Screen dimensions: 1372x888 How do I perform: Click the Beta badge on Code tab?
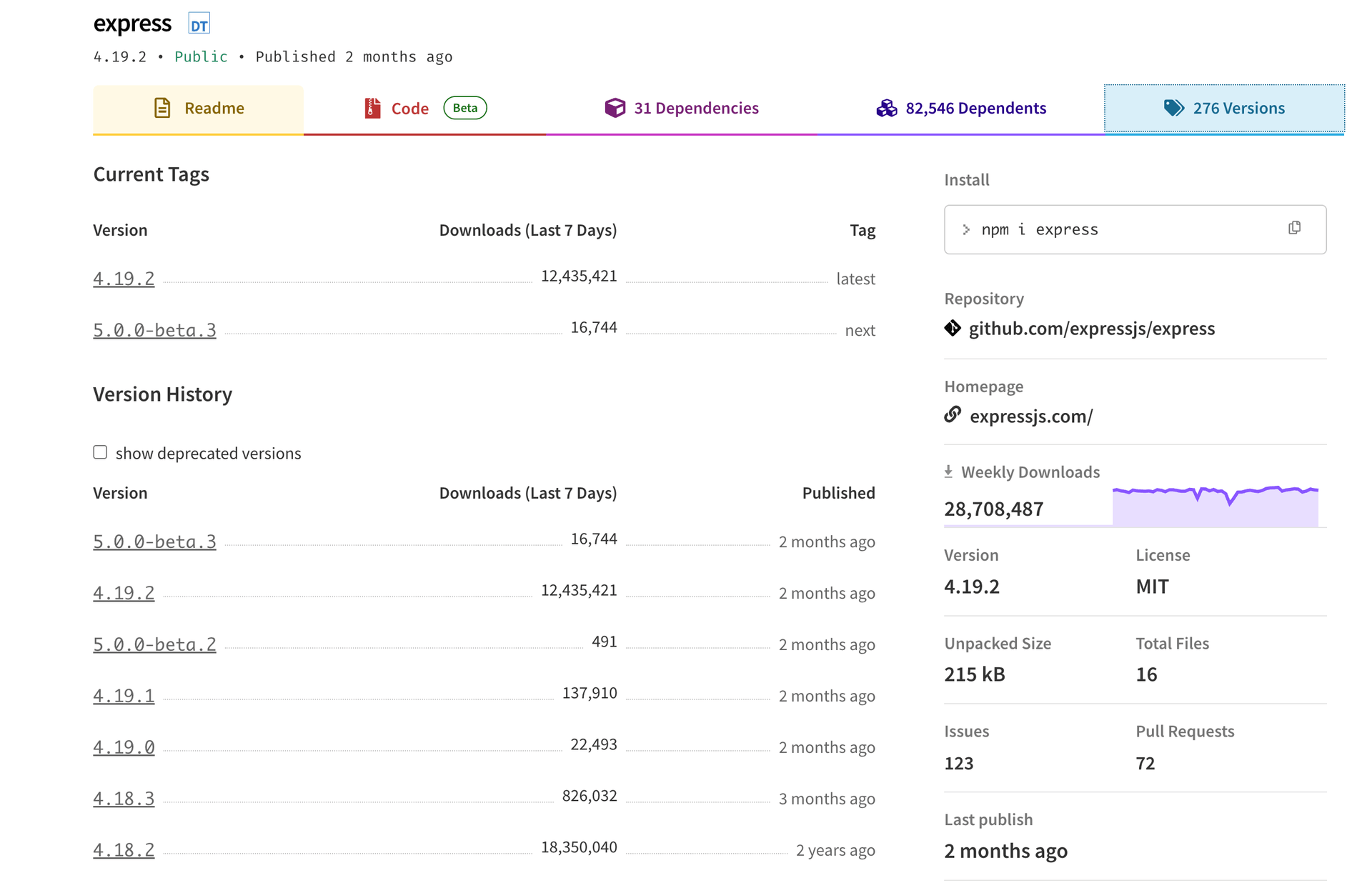pyautogui.click(x=465, y=108)
